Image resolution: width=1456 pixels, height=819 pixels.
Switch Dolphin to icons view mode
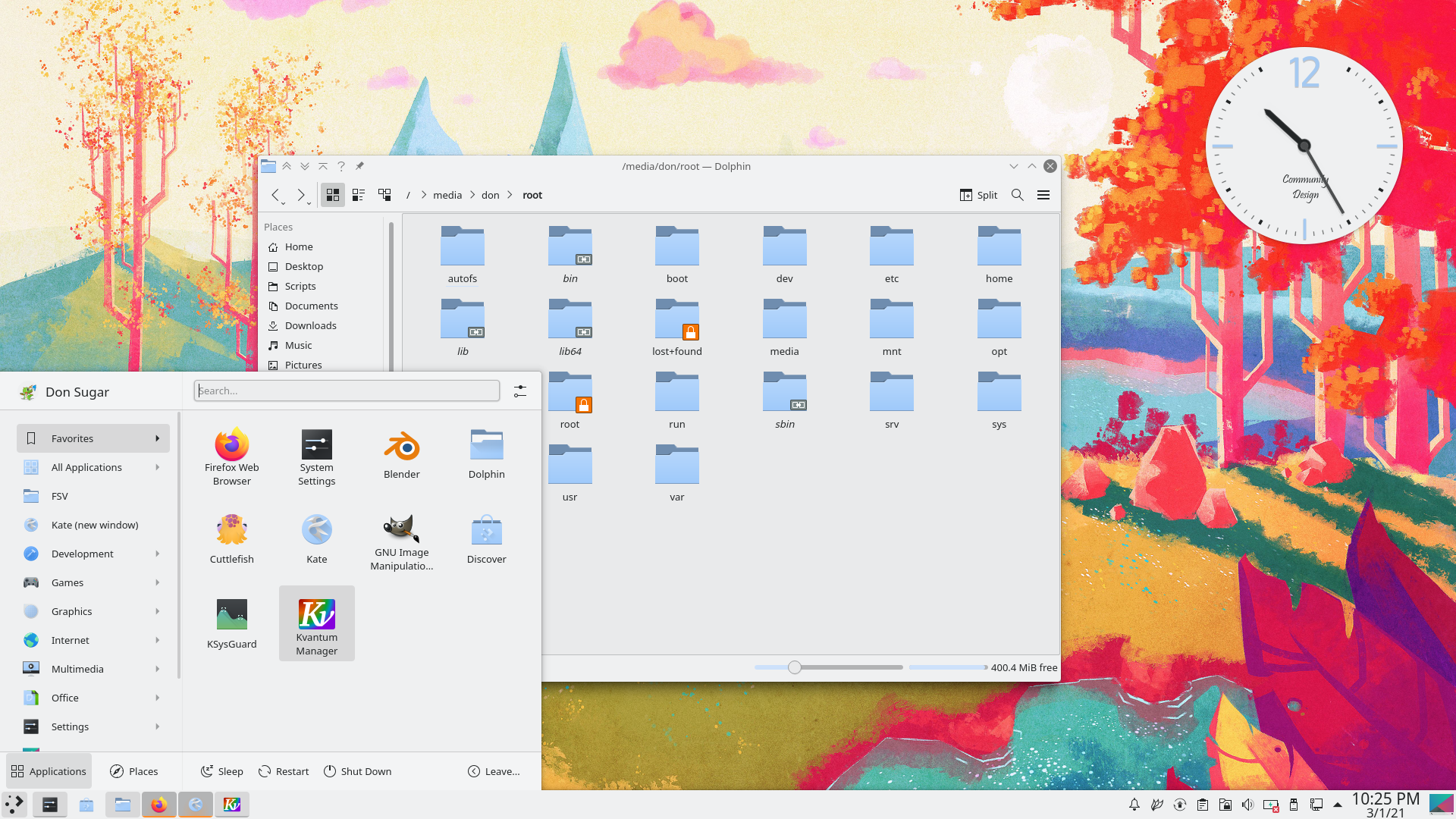(332, 195)
